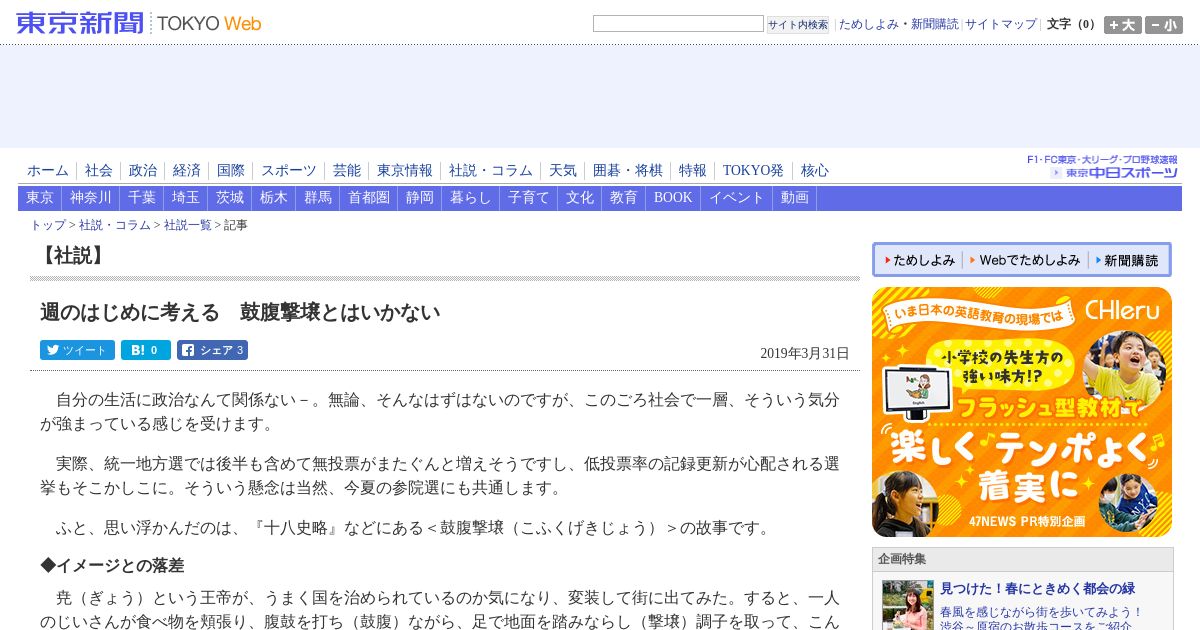The image size is (1200, 630).
Task: Open the 春にときめく都会の緑 feature thumbnail
Action: [908, 604]
